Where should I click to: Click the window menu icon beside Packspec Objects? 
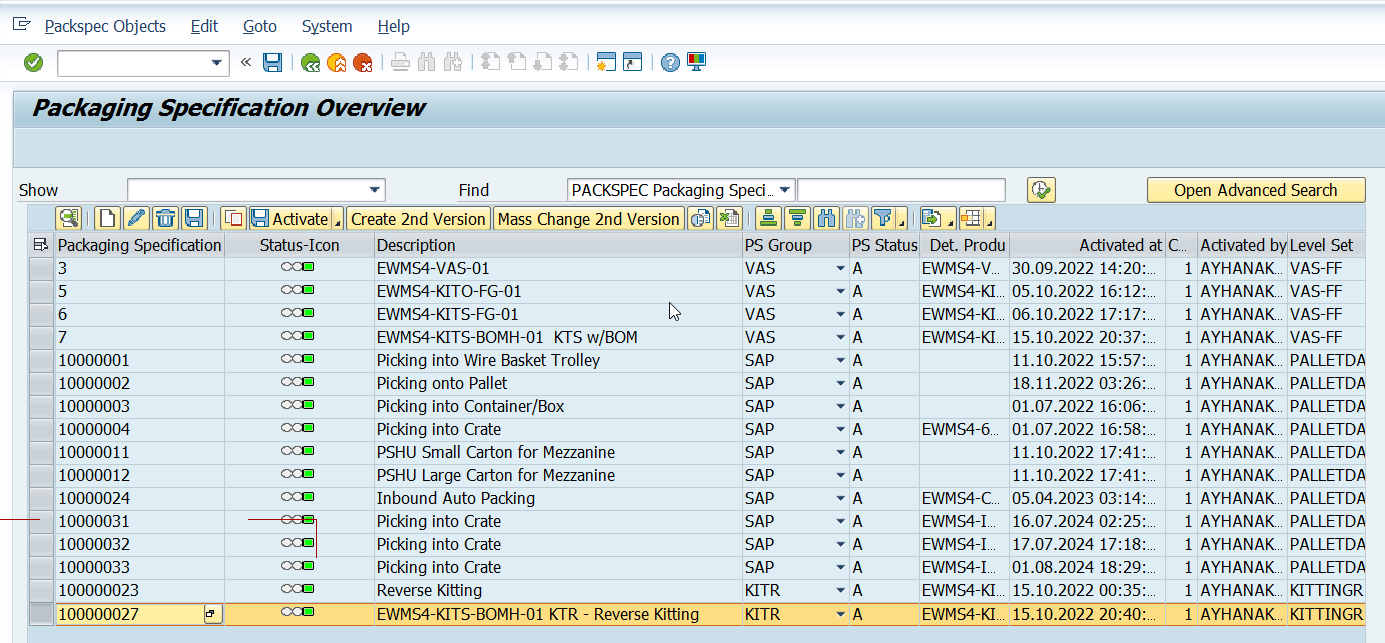(x=22, y=25)
